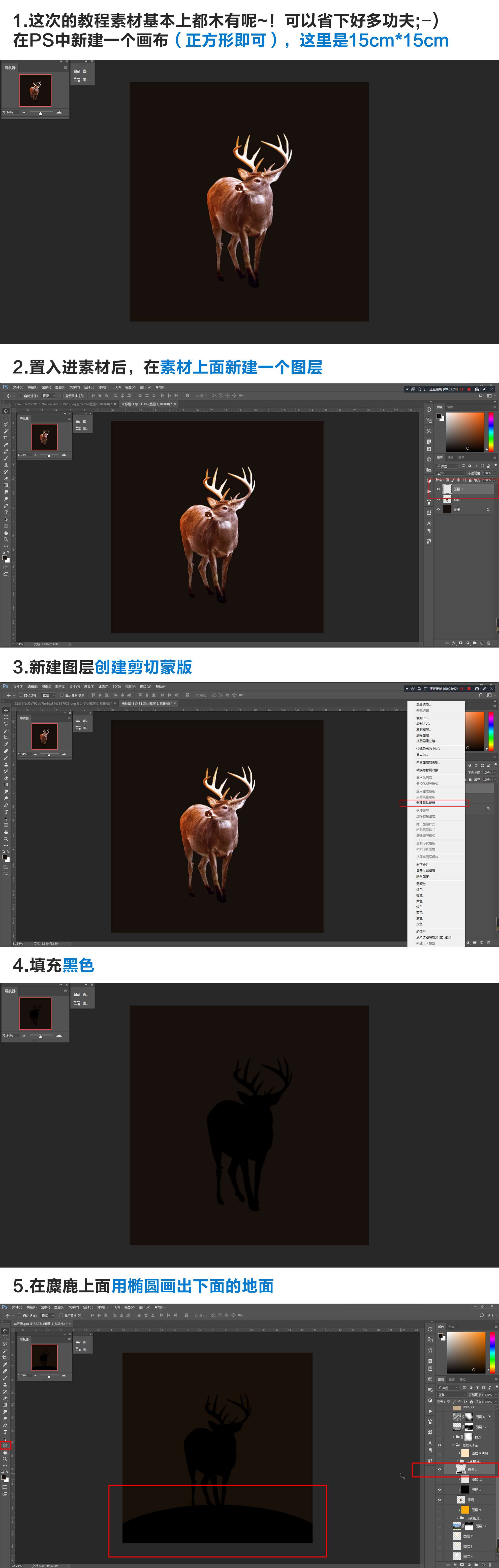Choose 创建剪贴蒙版 in step 3 context menu
Image resolution: width=499 pixels, height=1568 pixels.
436,803
